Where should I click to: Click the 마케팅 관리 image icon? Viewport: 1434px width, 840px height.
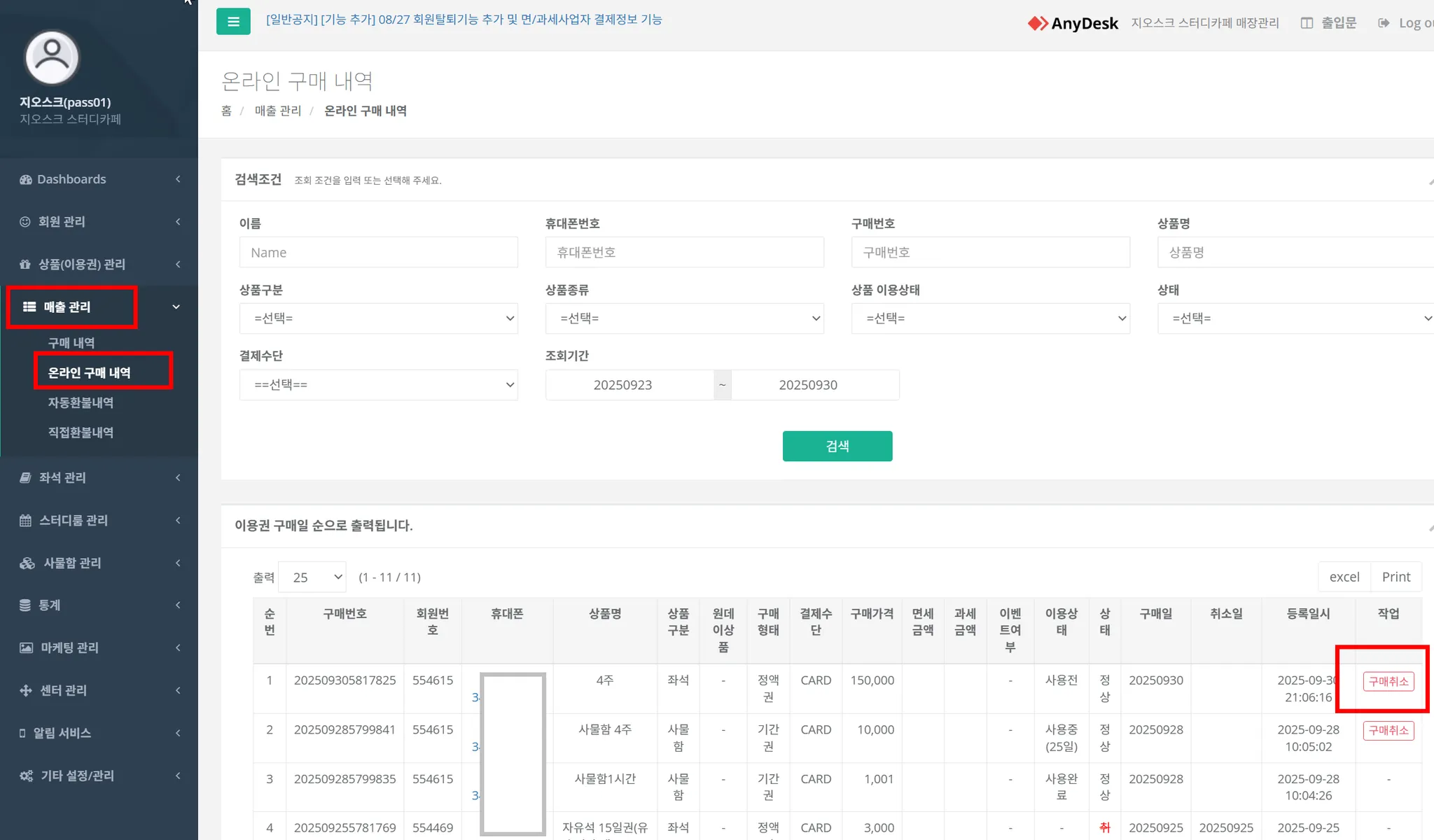26,647
